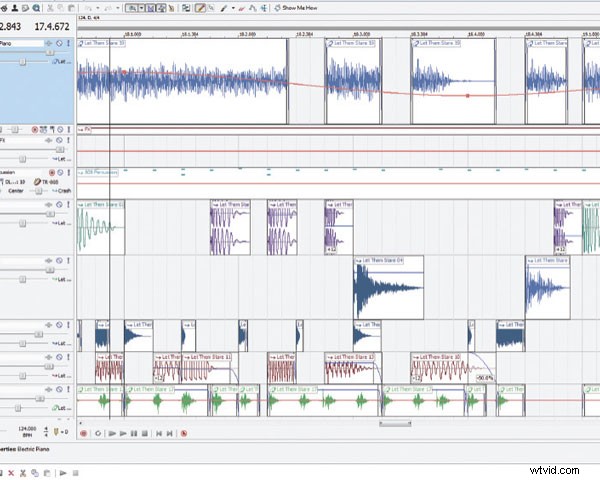Screen dimensions: 600x480
Task: Go to Start of project in transport
Action: (159, 434)
